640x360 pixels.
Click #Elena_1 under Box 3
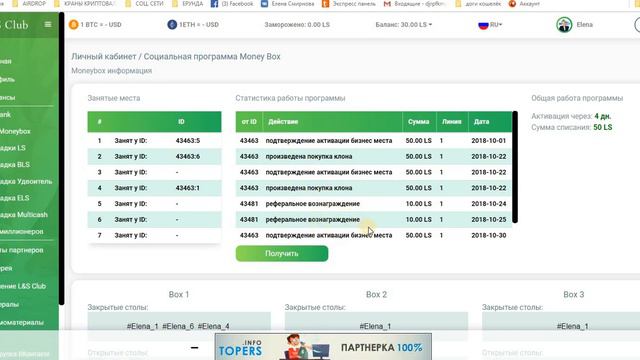[573, 326]
